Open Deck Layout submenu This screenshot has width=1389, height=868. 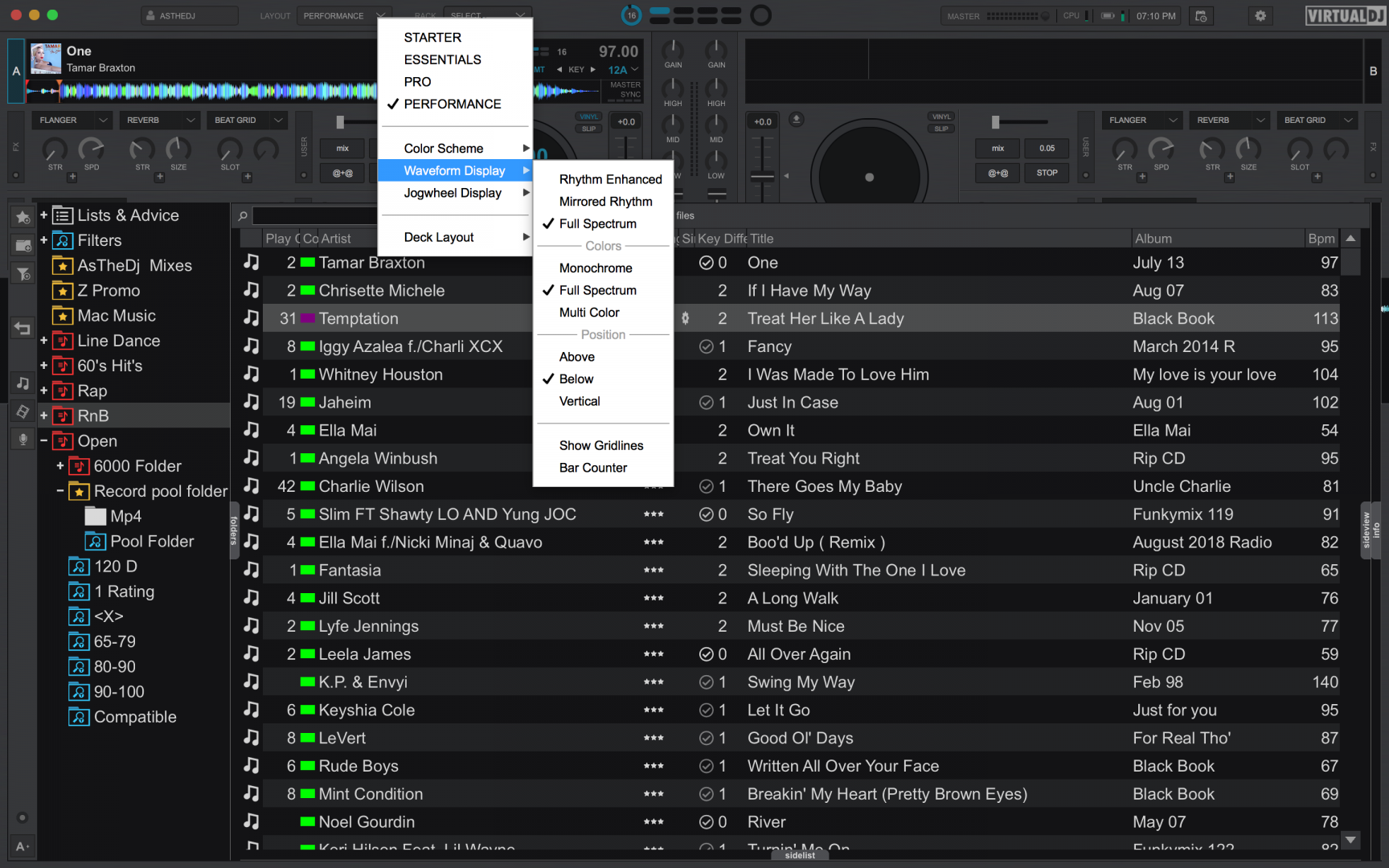click(455, 237)
